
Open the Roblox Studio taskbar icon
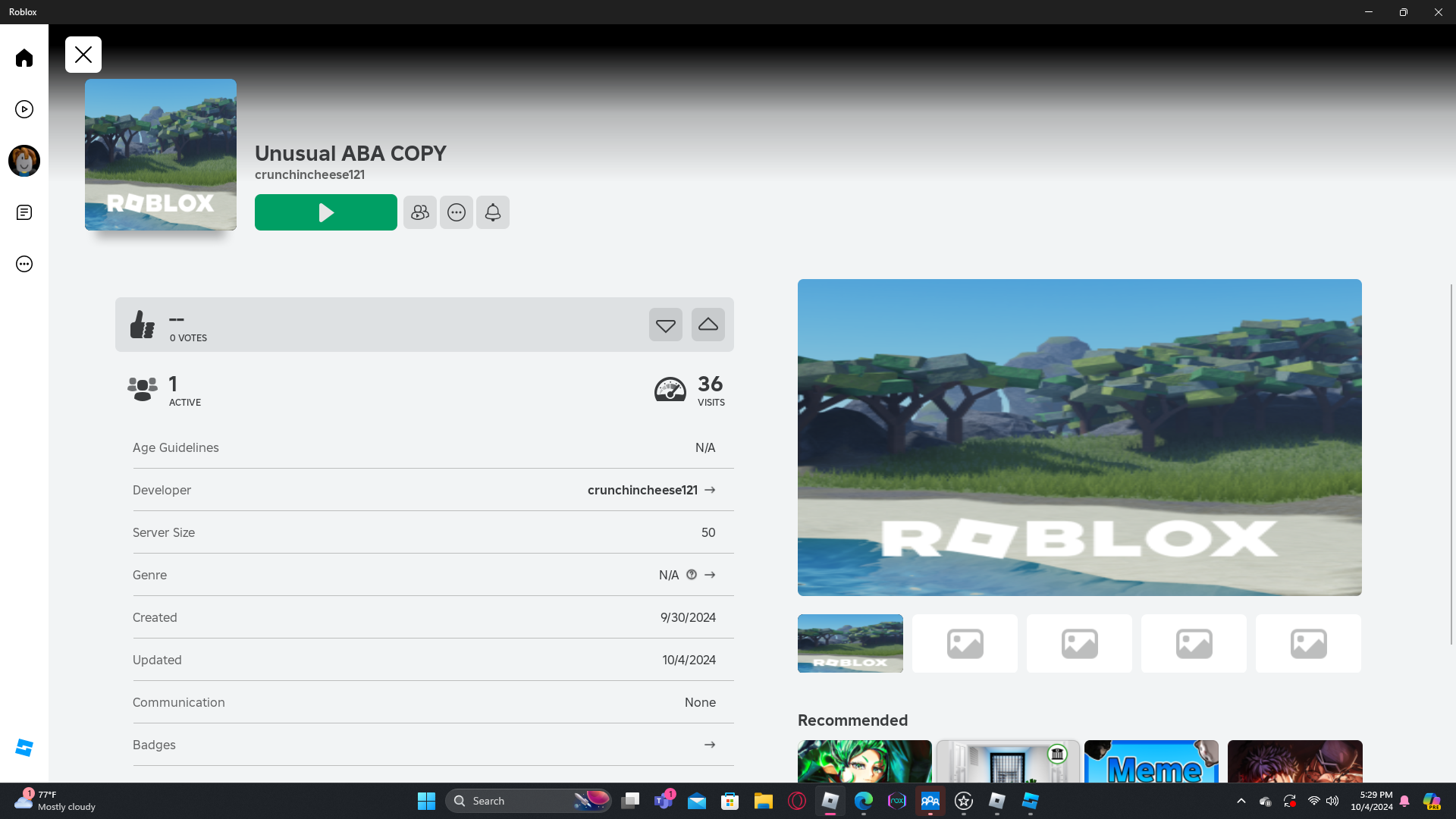coord(1031,801)
